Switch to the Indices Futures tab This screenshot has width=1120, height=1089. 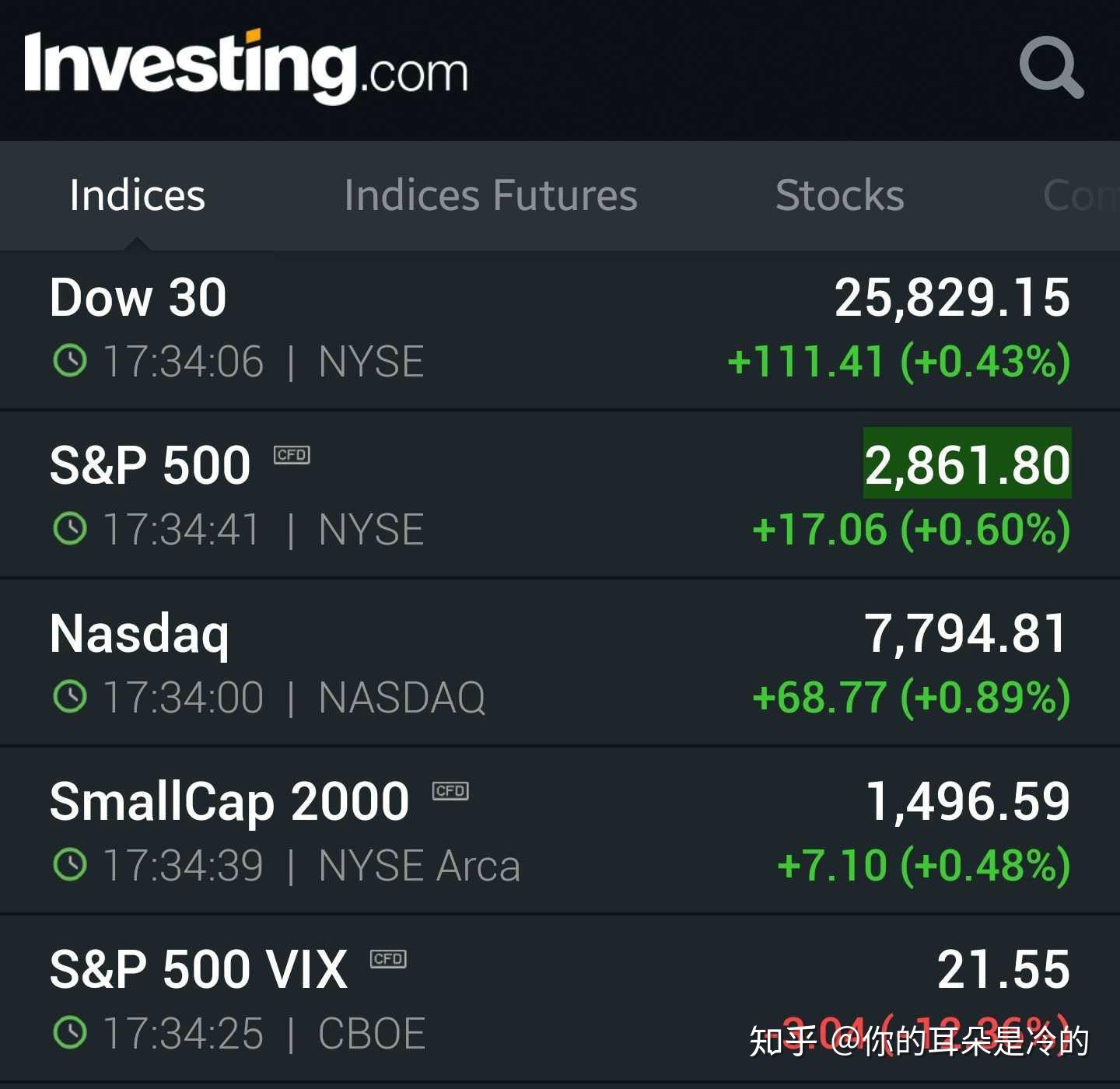(491, 195)
